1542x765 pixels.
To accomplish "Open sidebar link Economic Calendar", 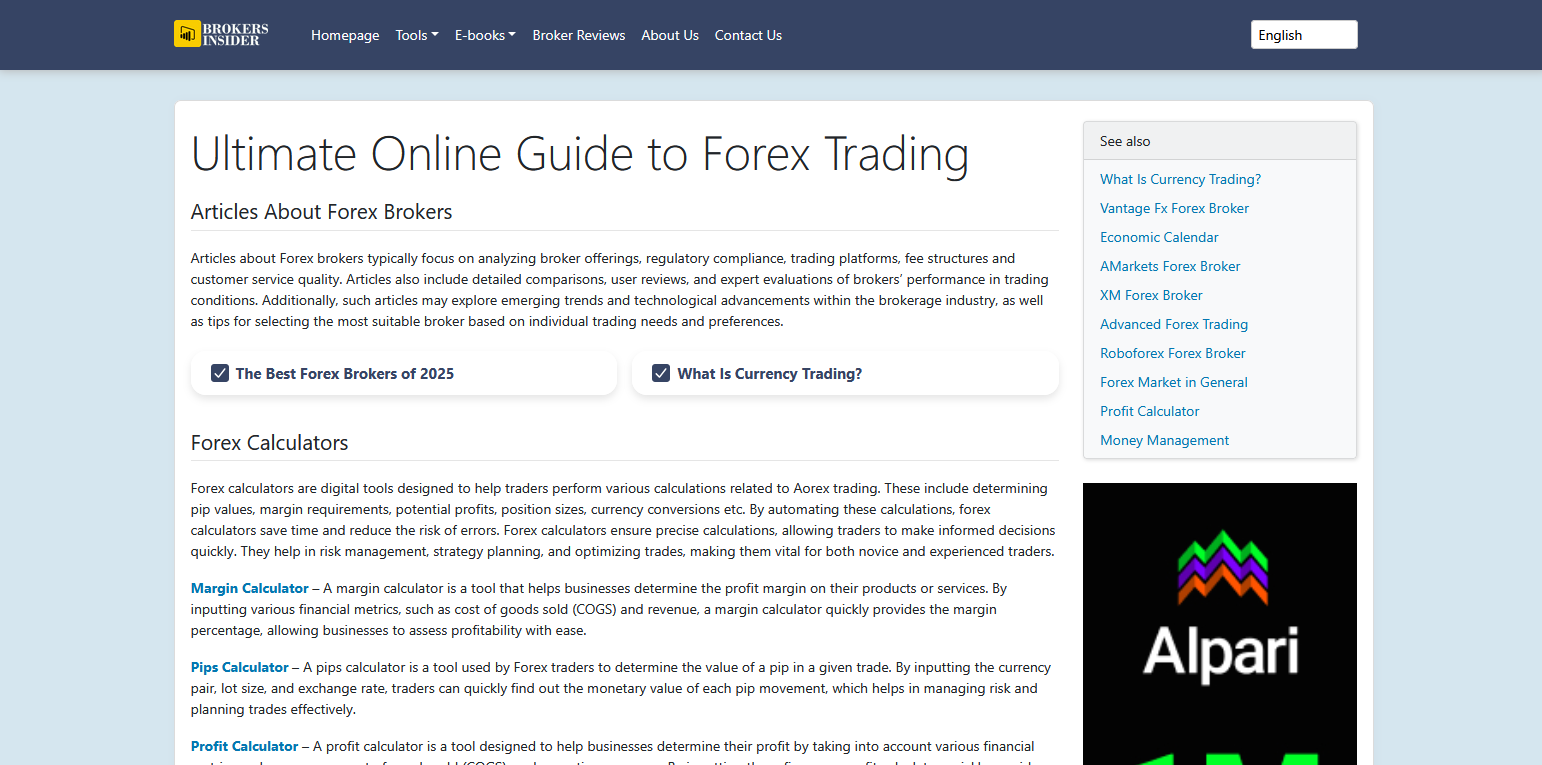I will tap(1159, 237).
